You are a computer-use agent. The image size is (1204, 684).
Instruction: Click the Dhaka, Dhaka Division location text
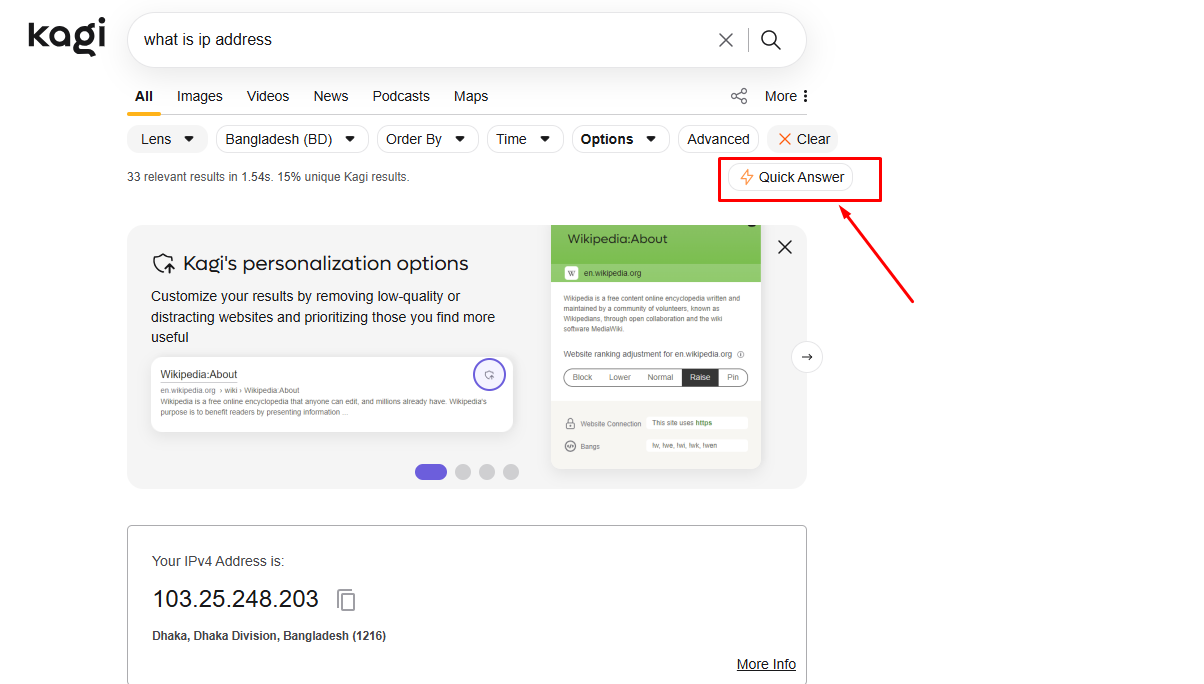click(x=269, y=636)
